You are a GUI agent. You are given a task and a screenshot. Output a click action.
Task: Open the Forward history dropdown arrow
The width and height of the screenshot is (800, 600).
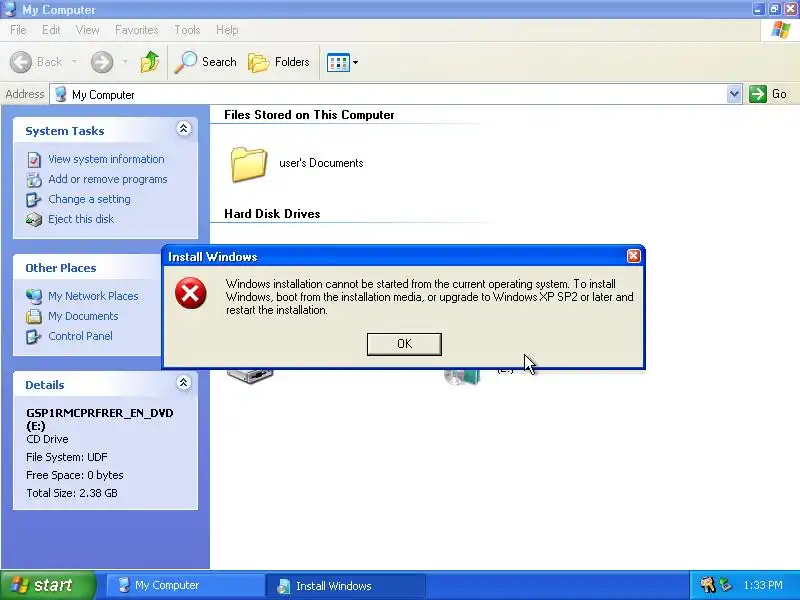coord(125,62)
